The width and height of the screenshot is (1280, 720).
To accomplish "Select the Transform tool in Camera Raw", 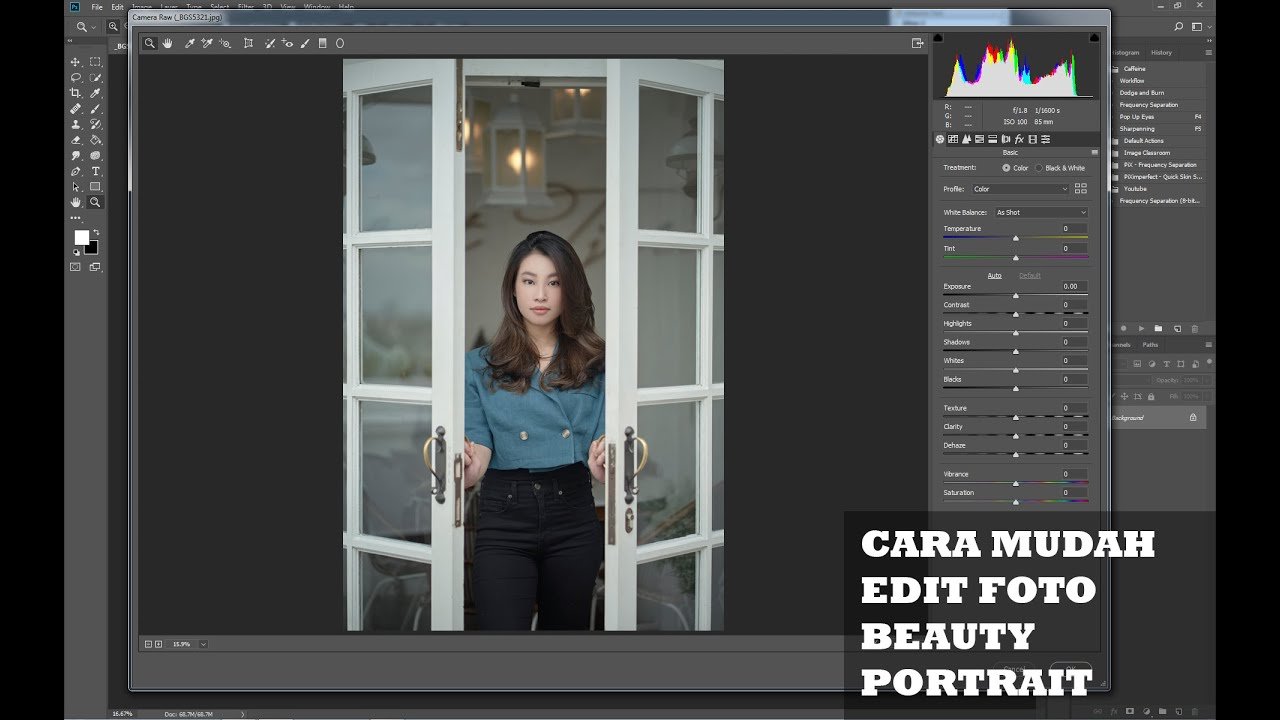I will coord(249,43).
